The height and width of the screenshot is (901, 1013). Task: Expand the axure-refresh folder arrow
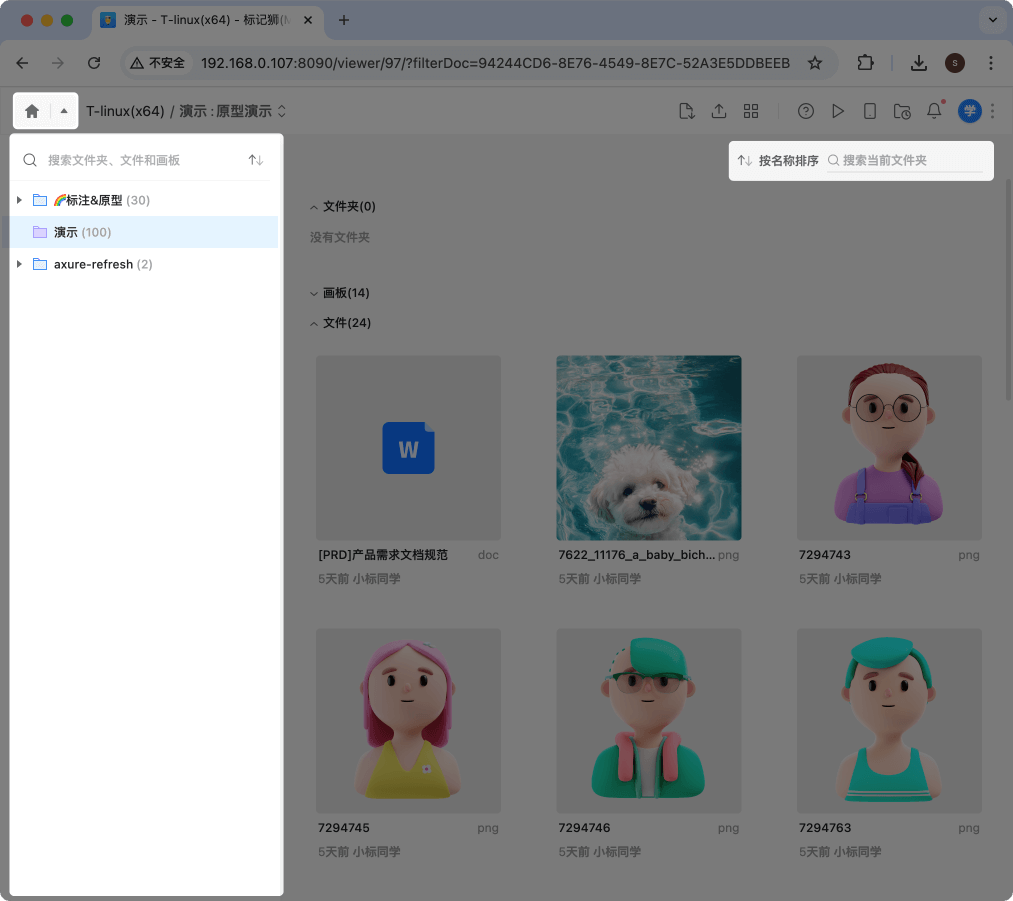coord(19,264)
